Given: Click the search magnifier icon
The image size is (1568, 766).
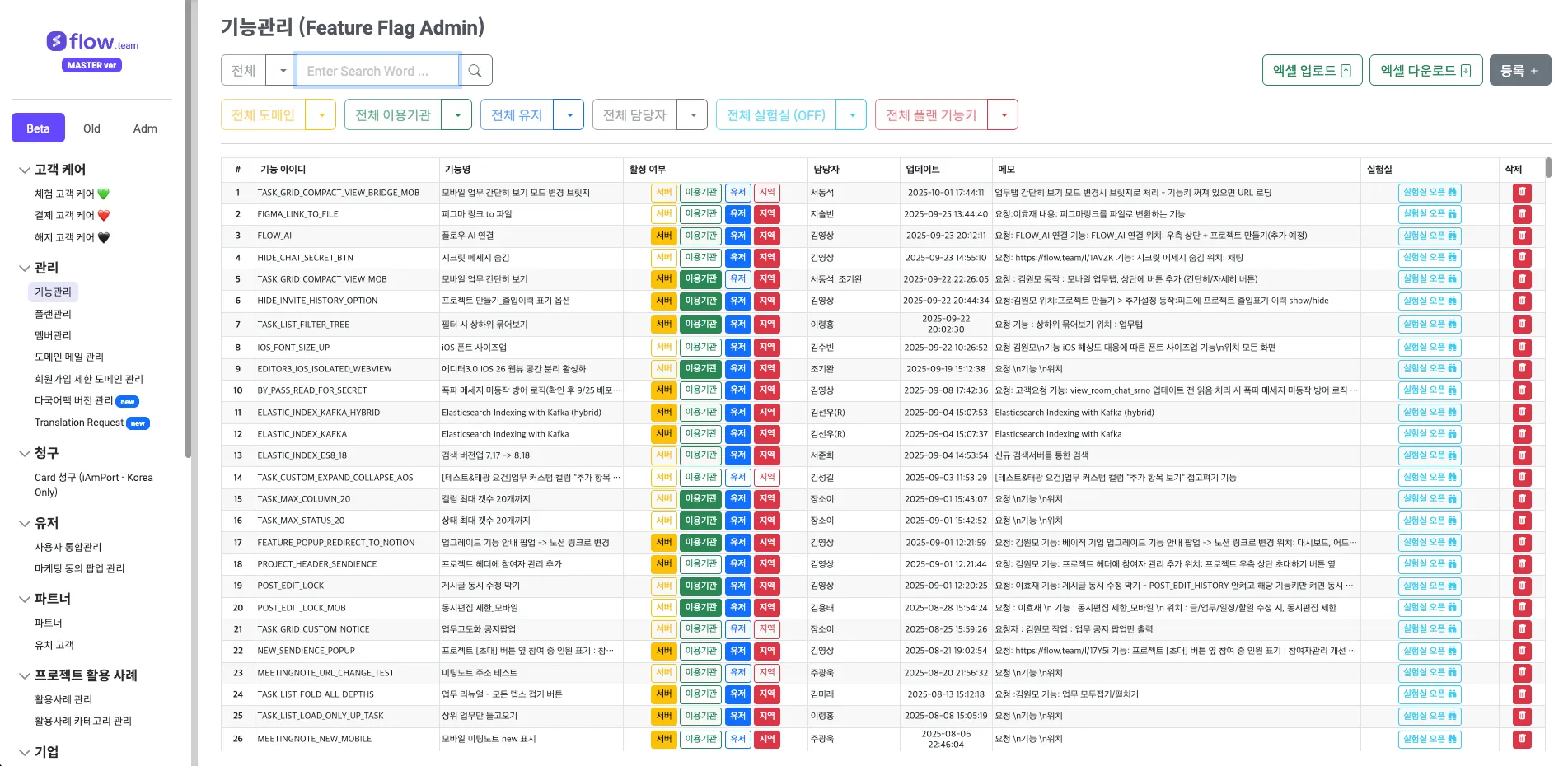Looking at the screenshot, I should [x=475, y=71].
